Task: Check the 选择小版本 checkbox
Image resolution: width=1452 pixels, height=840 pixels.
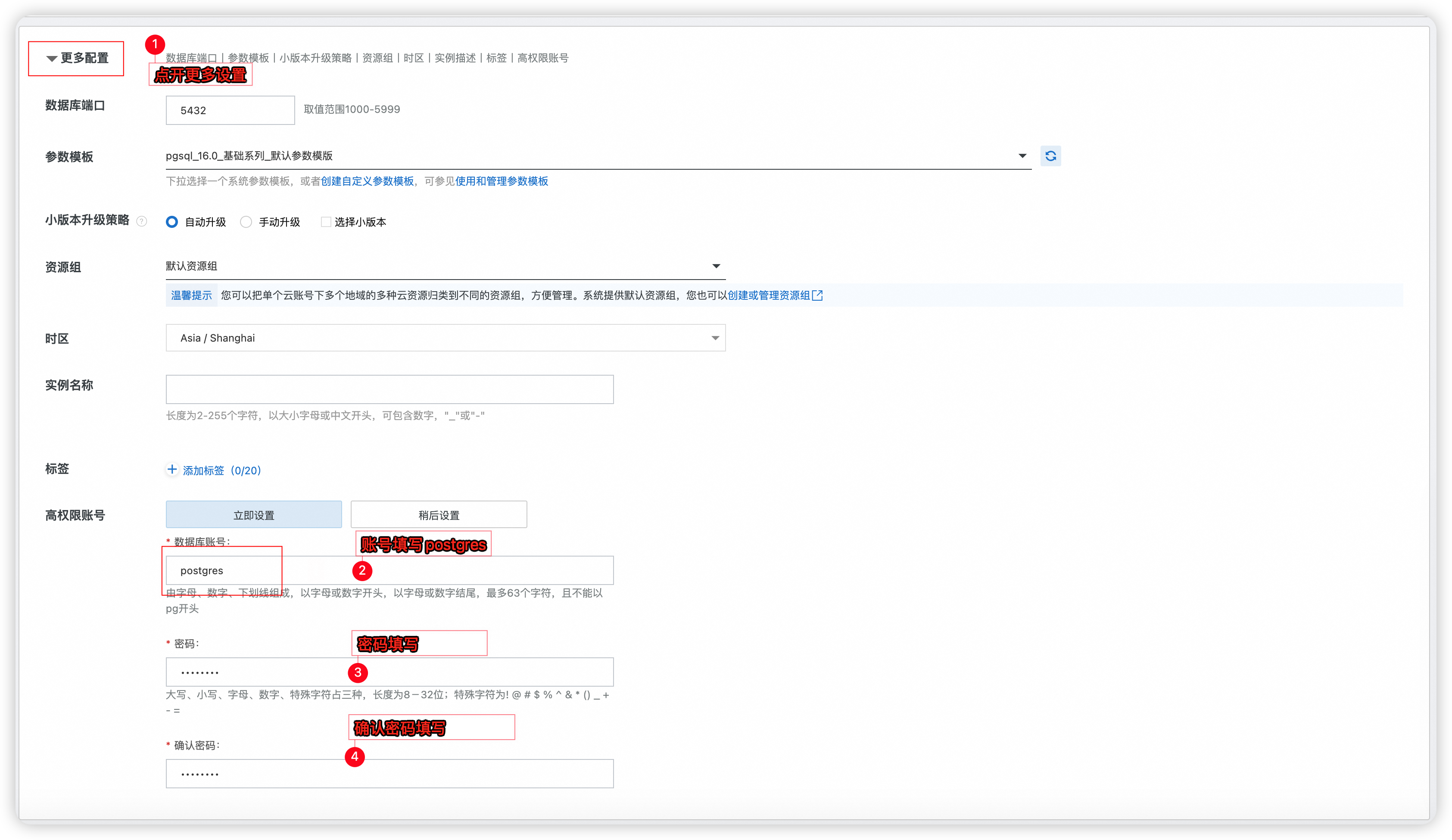Action: [x=326, y=222]
